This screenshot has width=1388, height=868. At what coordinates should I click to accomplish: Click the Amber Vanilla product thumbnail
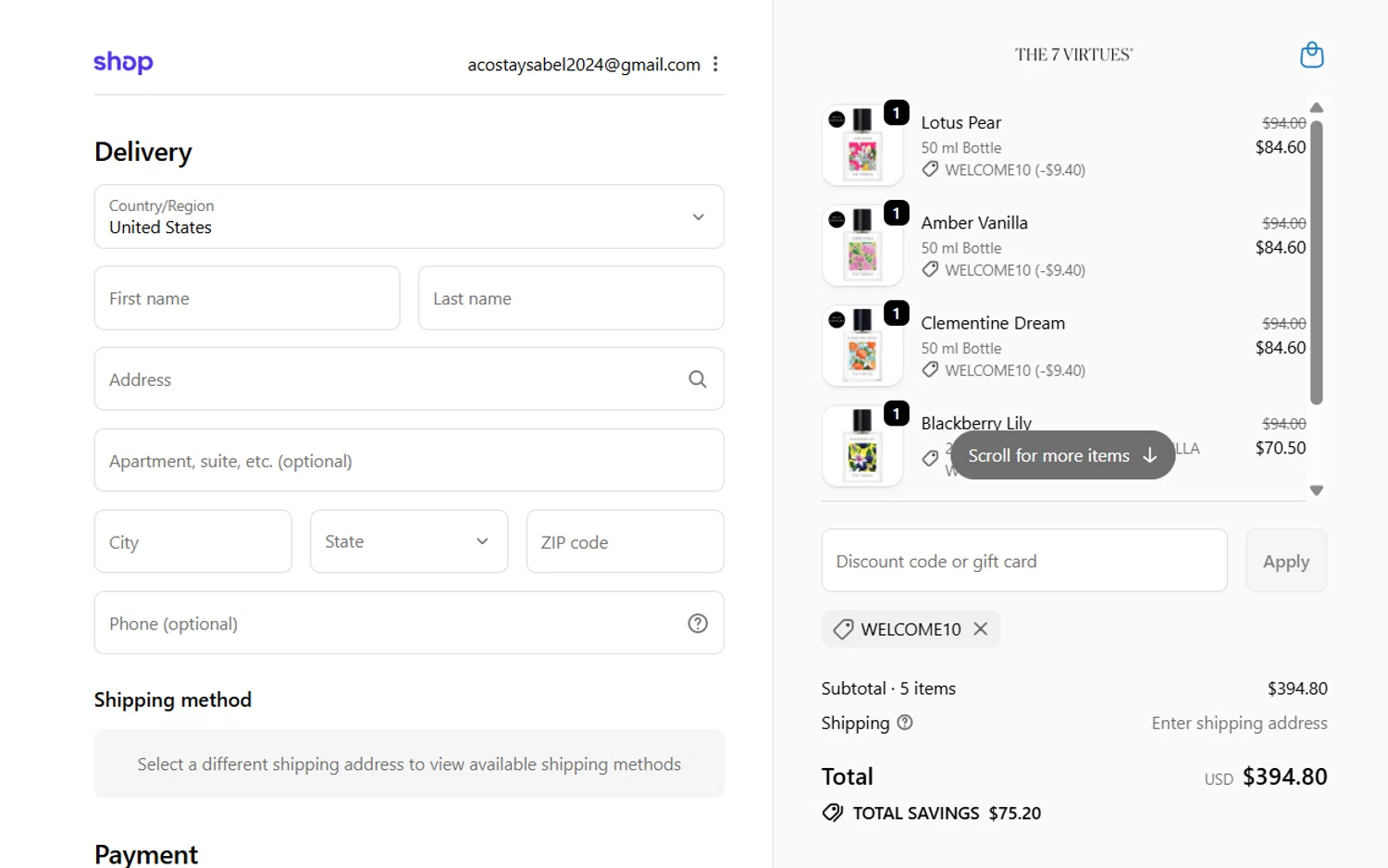click(862, 245)
